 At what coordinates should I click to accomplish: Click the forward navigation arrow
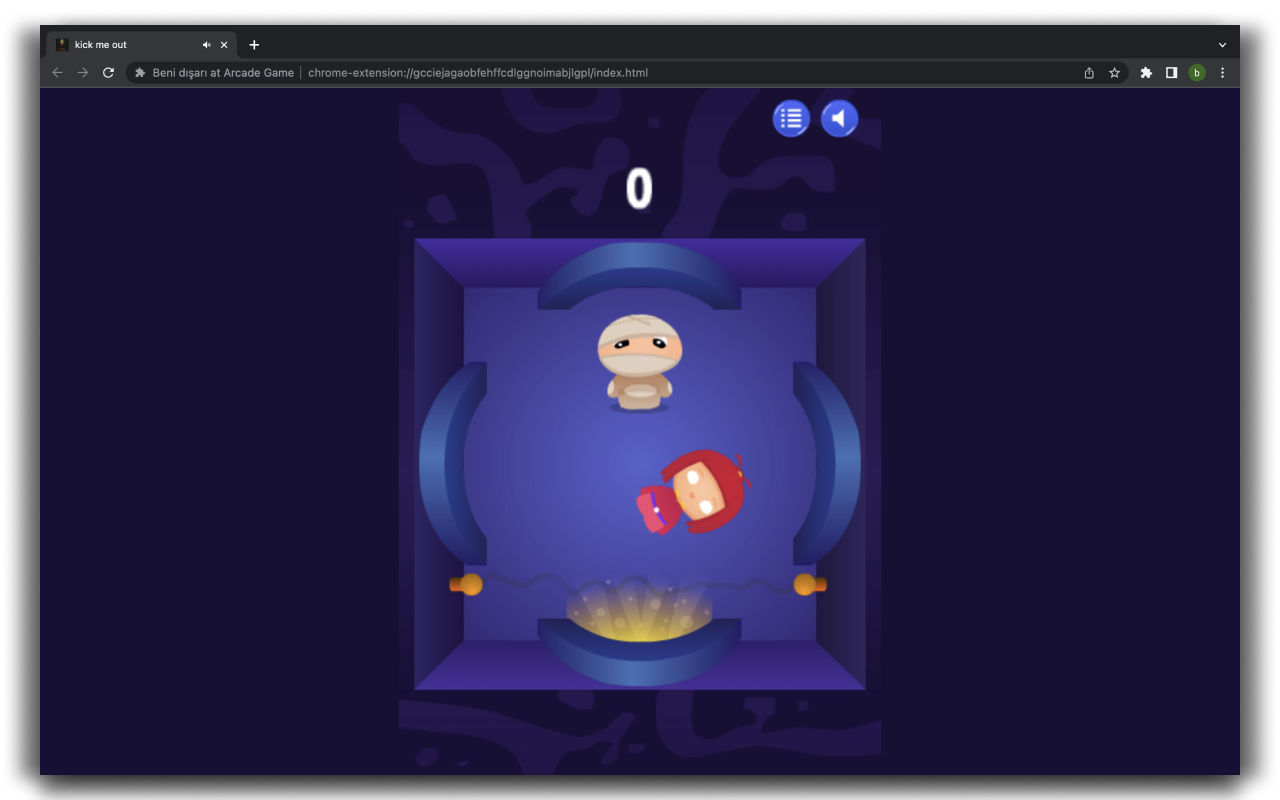(83, 72)
